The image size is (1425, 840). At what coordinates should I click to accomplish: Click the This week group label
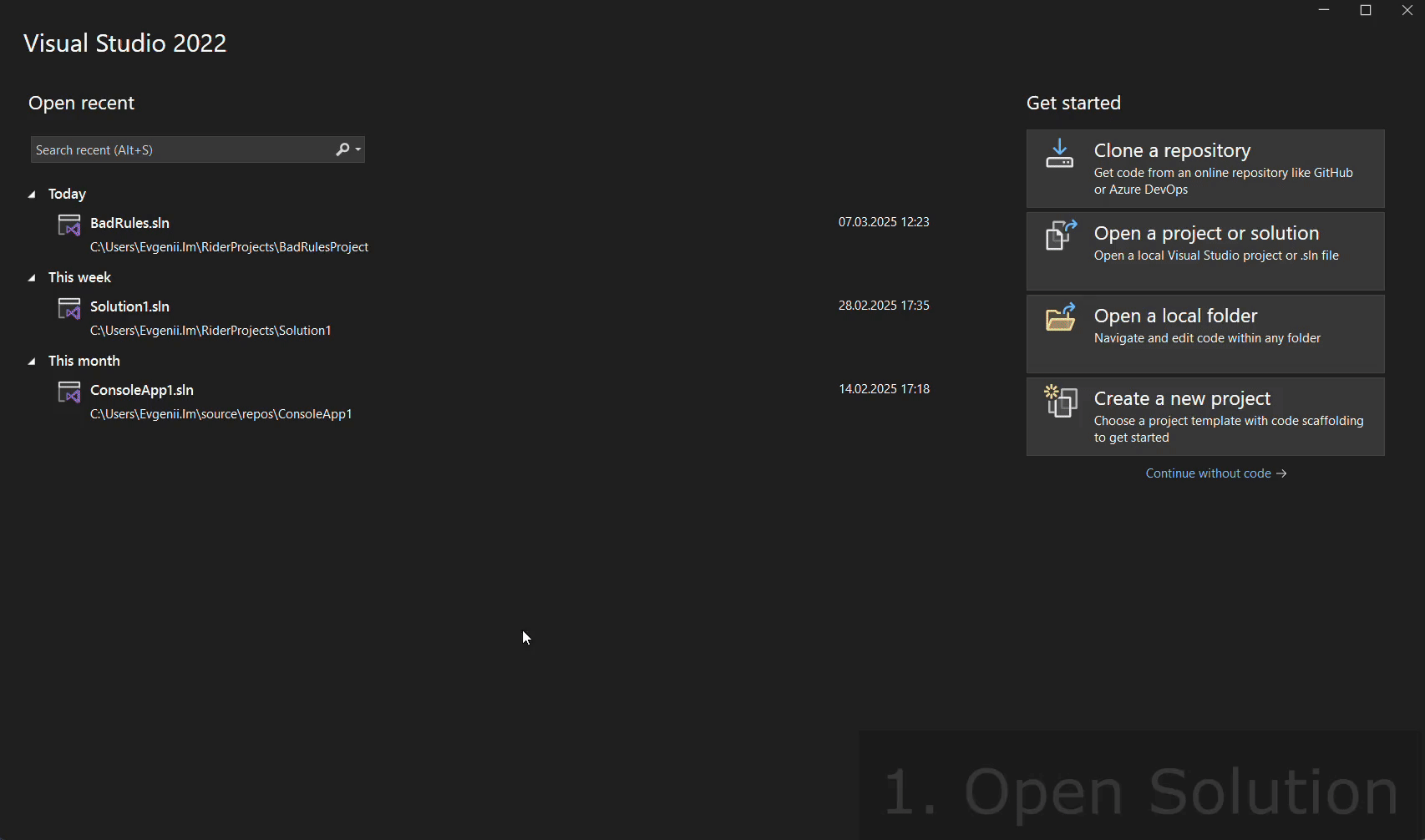(x=79, y=277)
